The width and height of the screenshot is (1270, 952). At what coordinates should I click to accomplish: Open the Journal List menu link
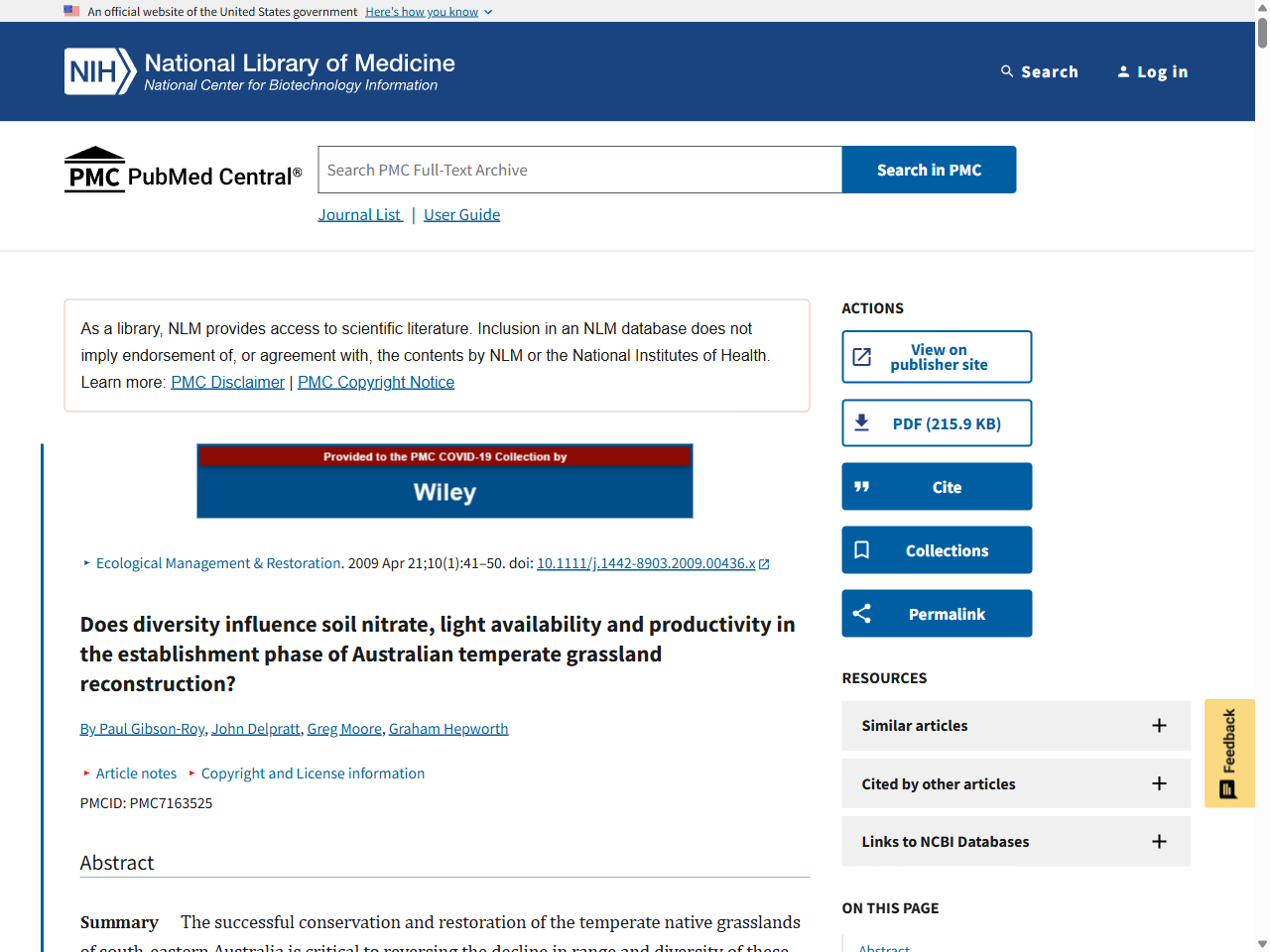[359, 215]
